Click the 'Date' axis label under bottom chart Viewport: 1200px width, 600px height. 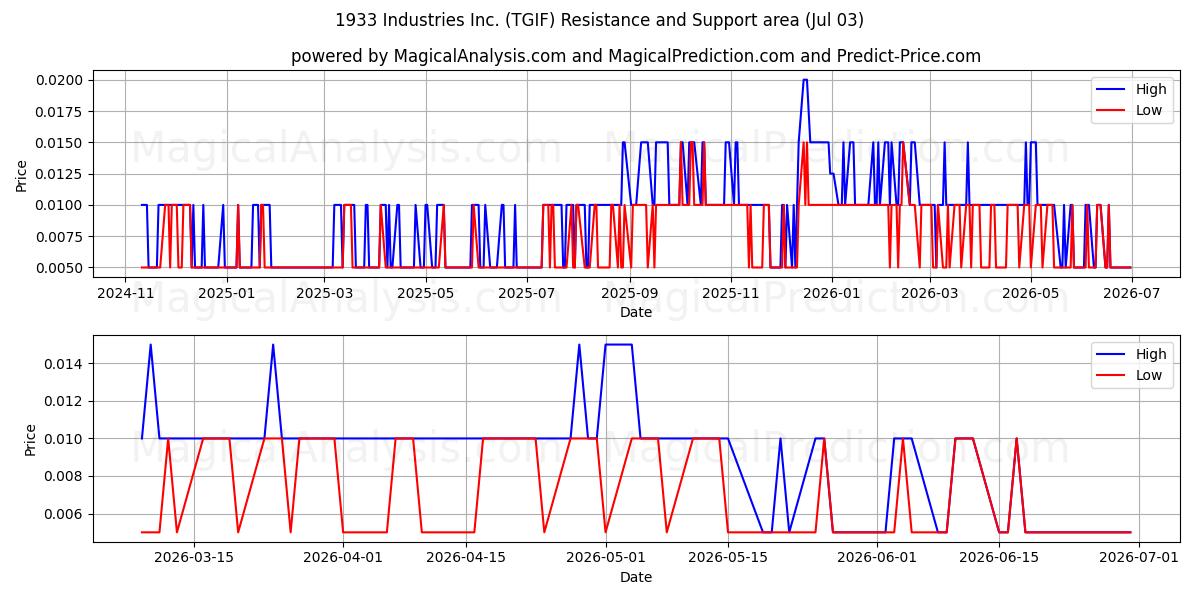point(636,577)
